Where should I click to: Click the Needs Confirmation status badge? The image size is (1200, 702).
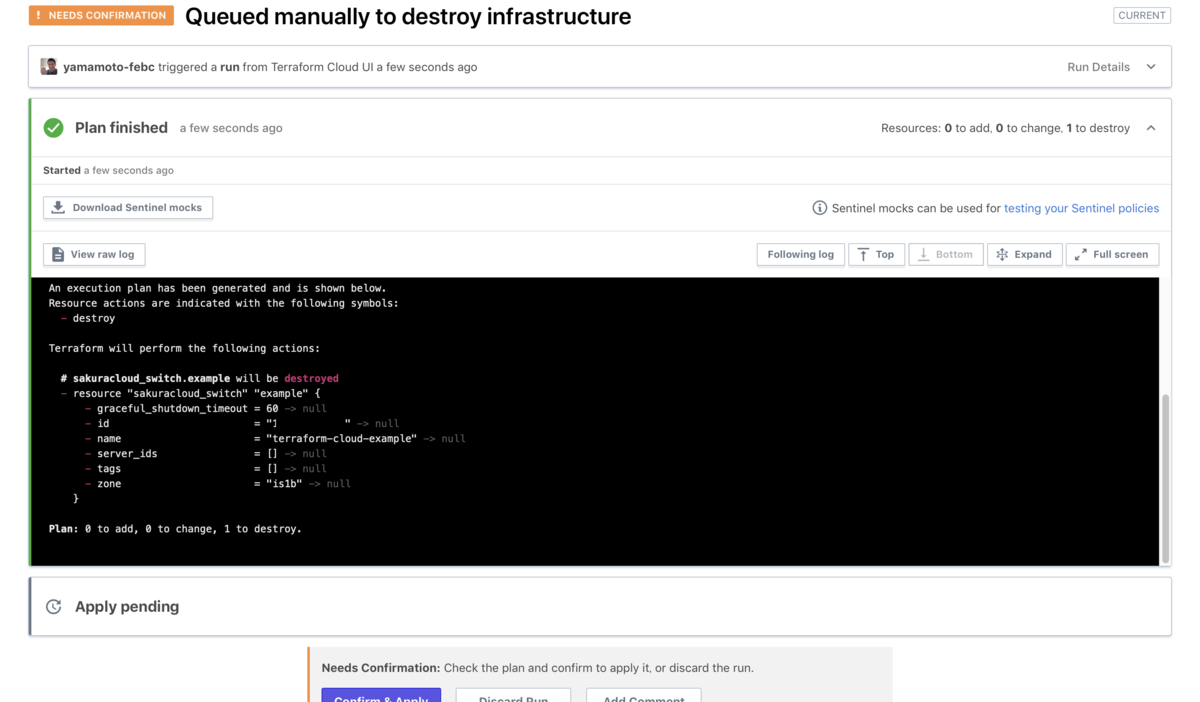pos(101,16)
